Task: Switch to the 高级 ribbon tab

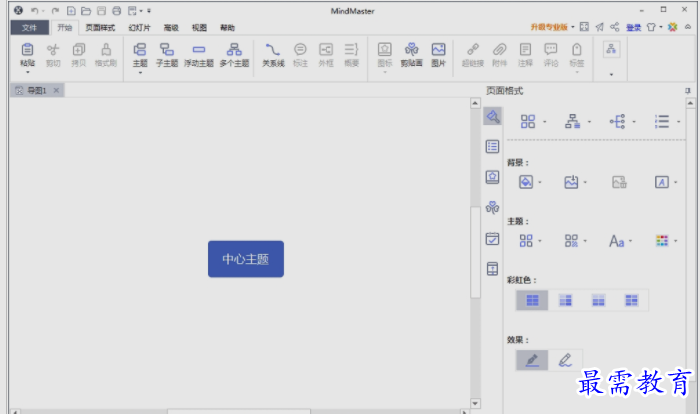Action: (171, 28)
